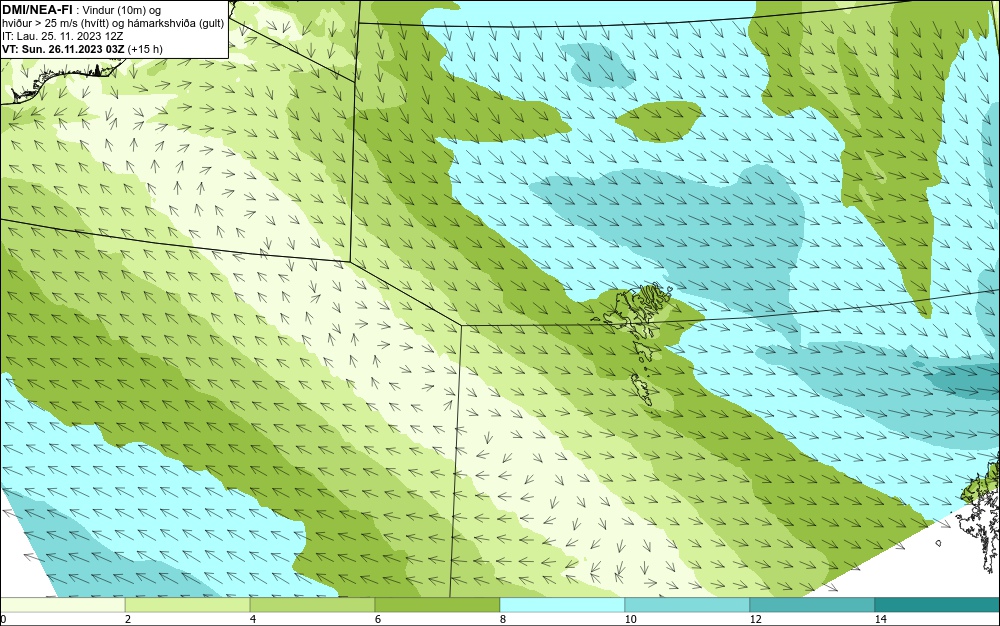Click the '(+15 h)' forecast offset text
The width and height of the screenshot is (1000, 626).
pos(145,49)
